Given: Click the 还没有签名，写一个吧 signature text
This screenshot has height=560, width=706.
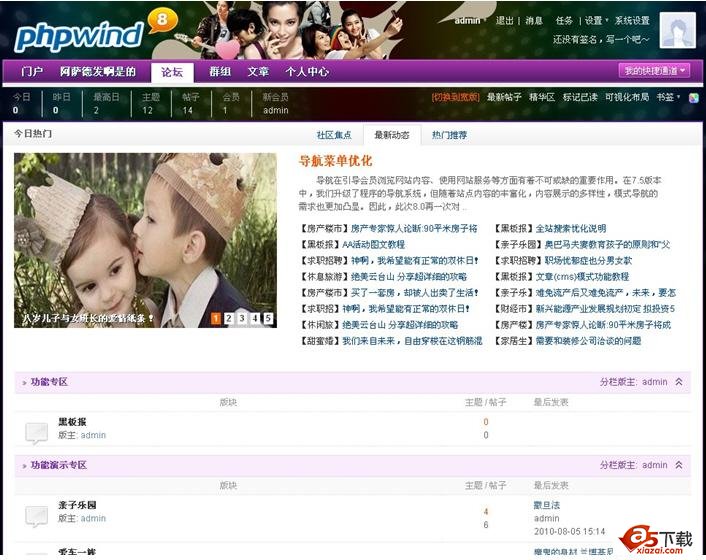Looking at the screenshot, I should (601, 40).
